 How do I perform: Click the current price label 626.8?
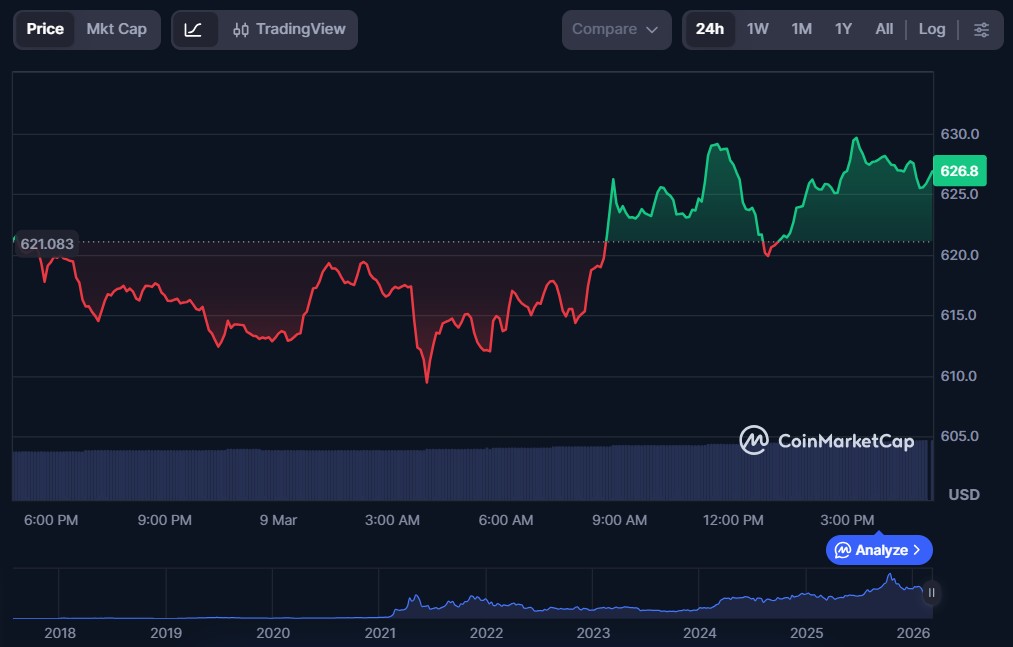[x=959, y=171]
